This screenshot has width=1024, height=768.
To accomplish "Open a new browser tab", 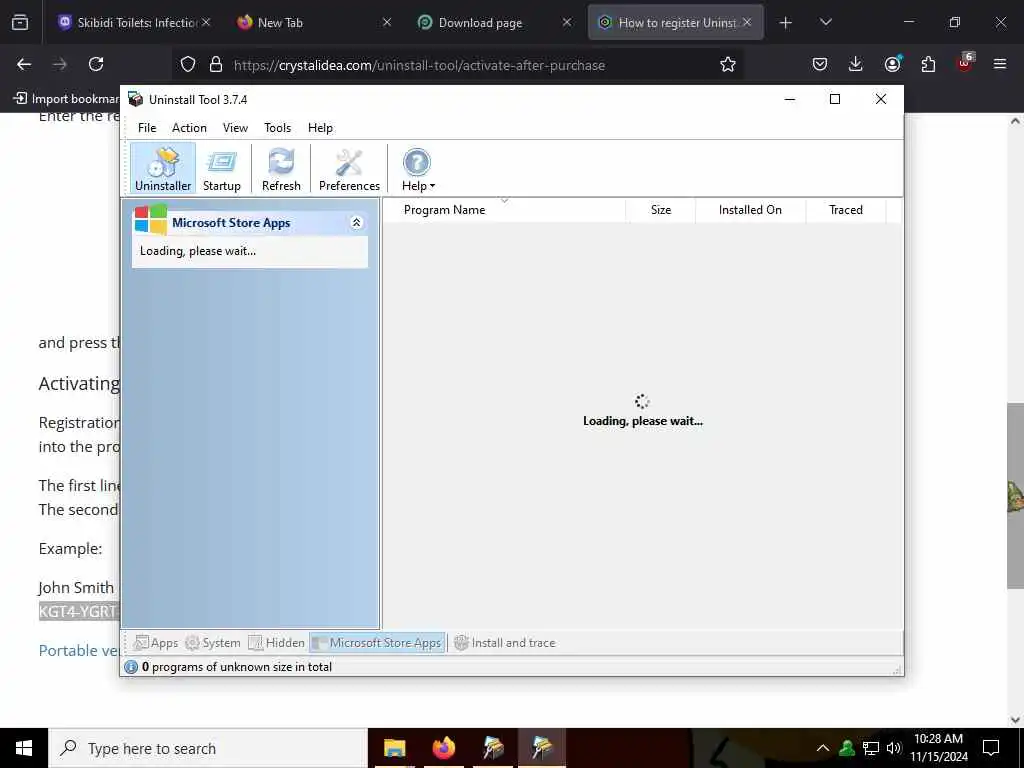I will click(786, 23).
